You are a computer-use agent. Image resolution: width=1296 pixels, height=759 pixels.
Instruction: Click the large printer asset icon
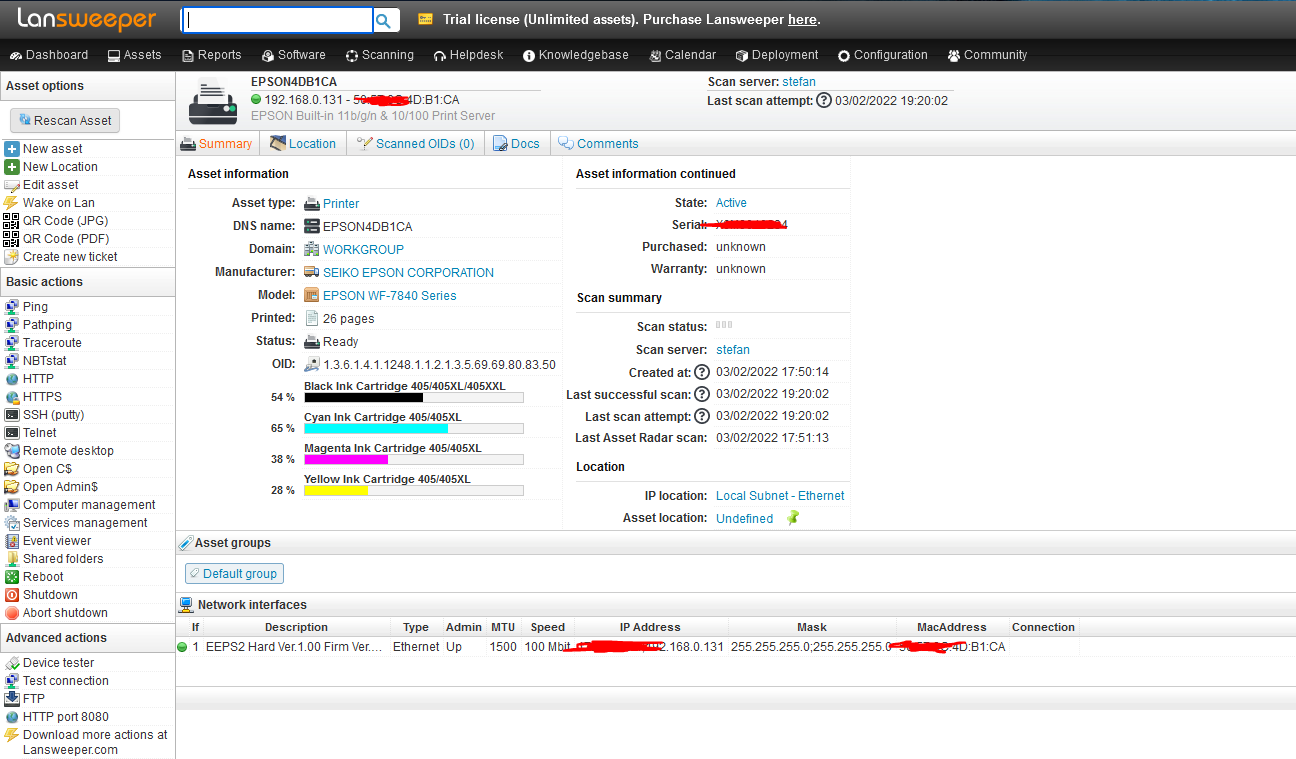213,100
